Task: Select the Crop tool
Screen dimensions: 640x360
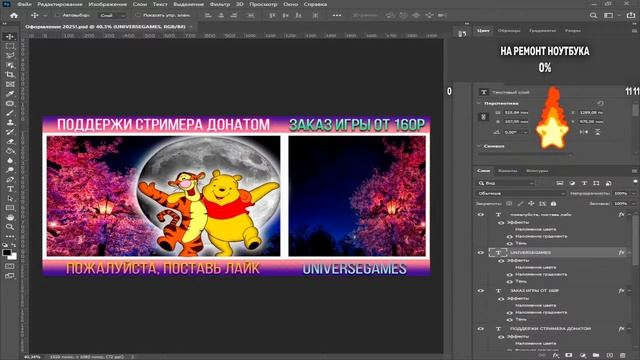Action: pos(10,75)
